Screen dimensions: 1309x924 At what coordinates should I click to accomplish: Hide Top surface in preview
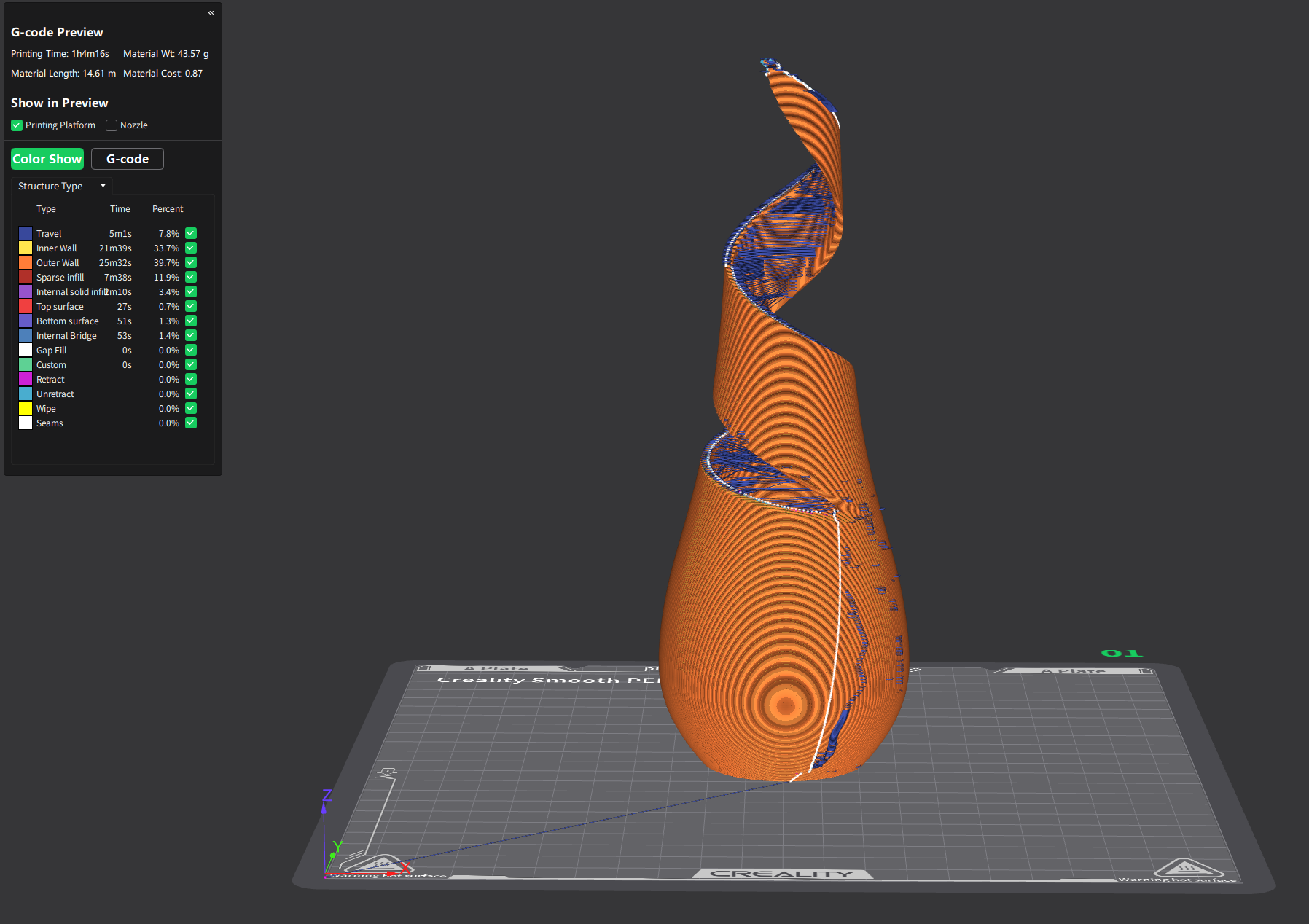pos(191,306)
